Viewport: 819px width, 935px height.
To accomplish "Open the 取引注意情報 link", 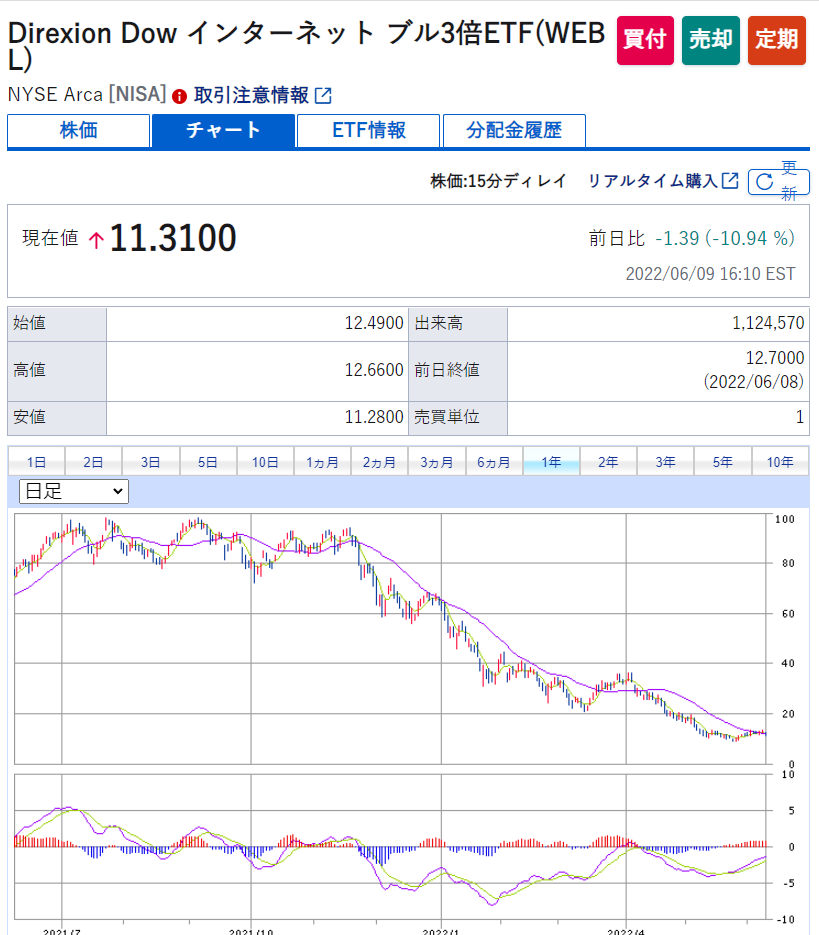I will [251, 96].
